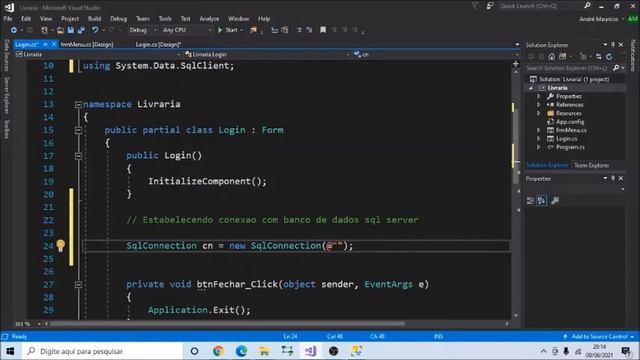
Task: Click the split editor plus button
Action: coord(516,64)
